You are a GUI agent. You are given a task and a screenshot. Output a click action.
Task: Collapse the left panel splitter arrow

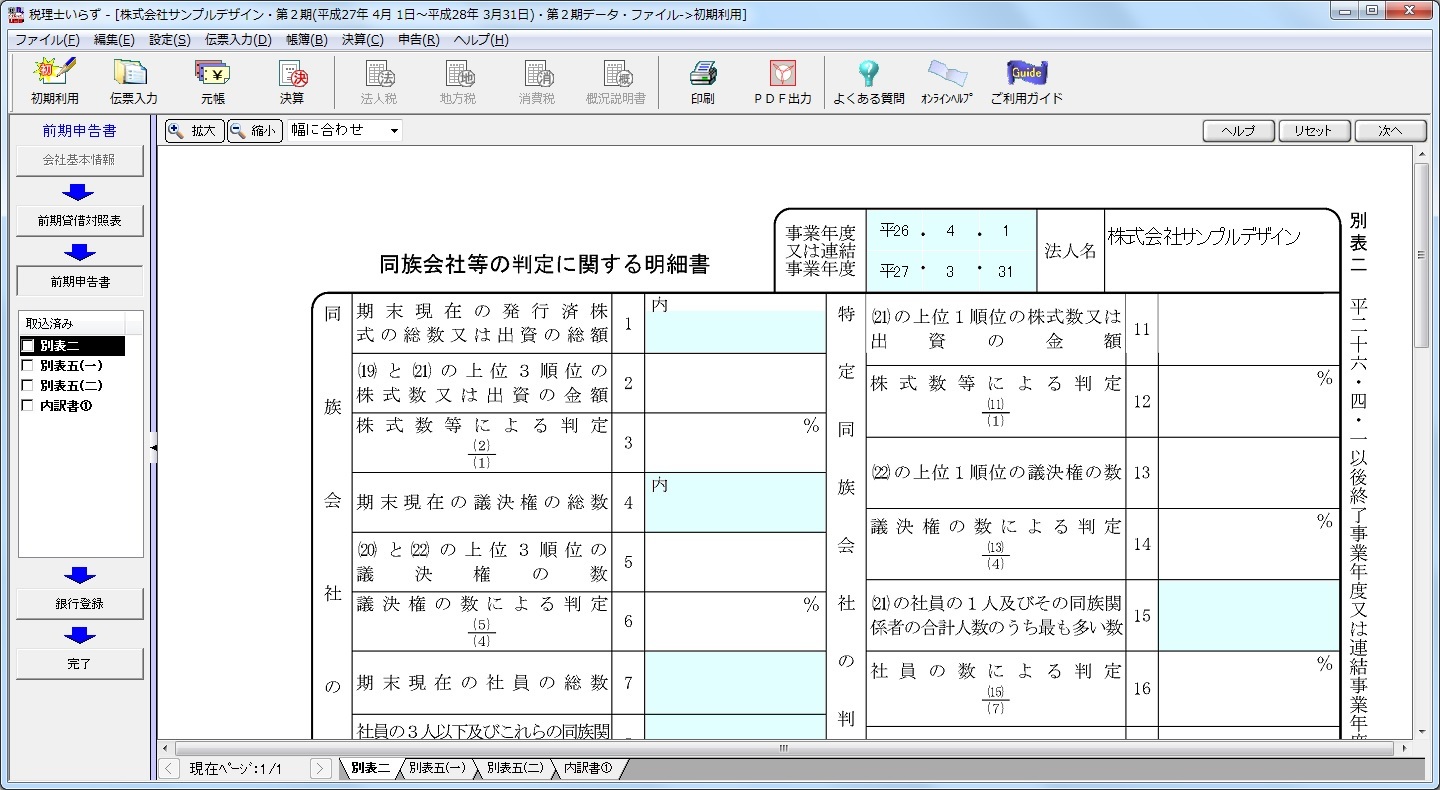click(153, 449)
